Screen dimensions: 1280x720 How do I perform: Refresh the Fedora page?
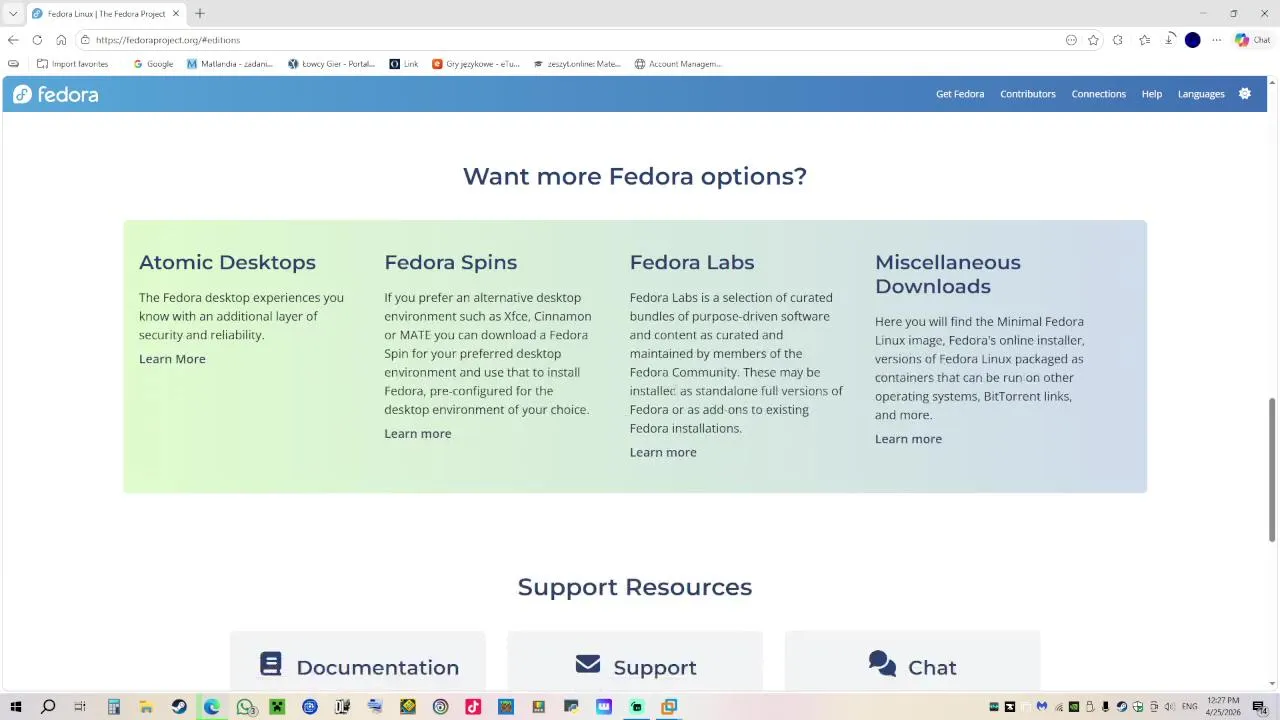tap(37, 40)
